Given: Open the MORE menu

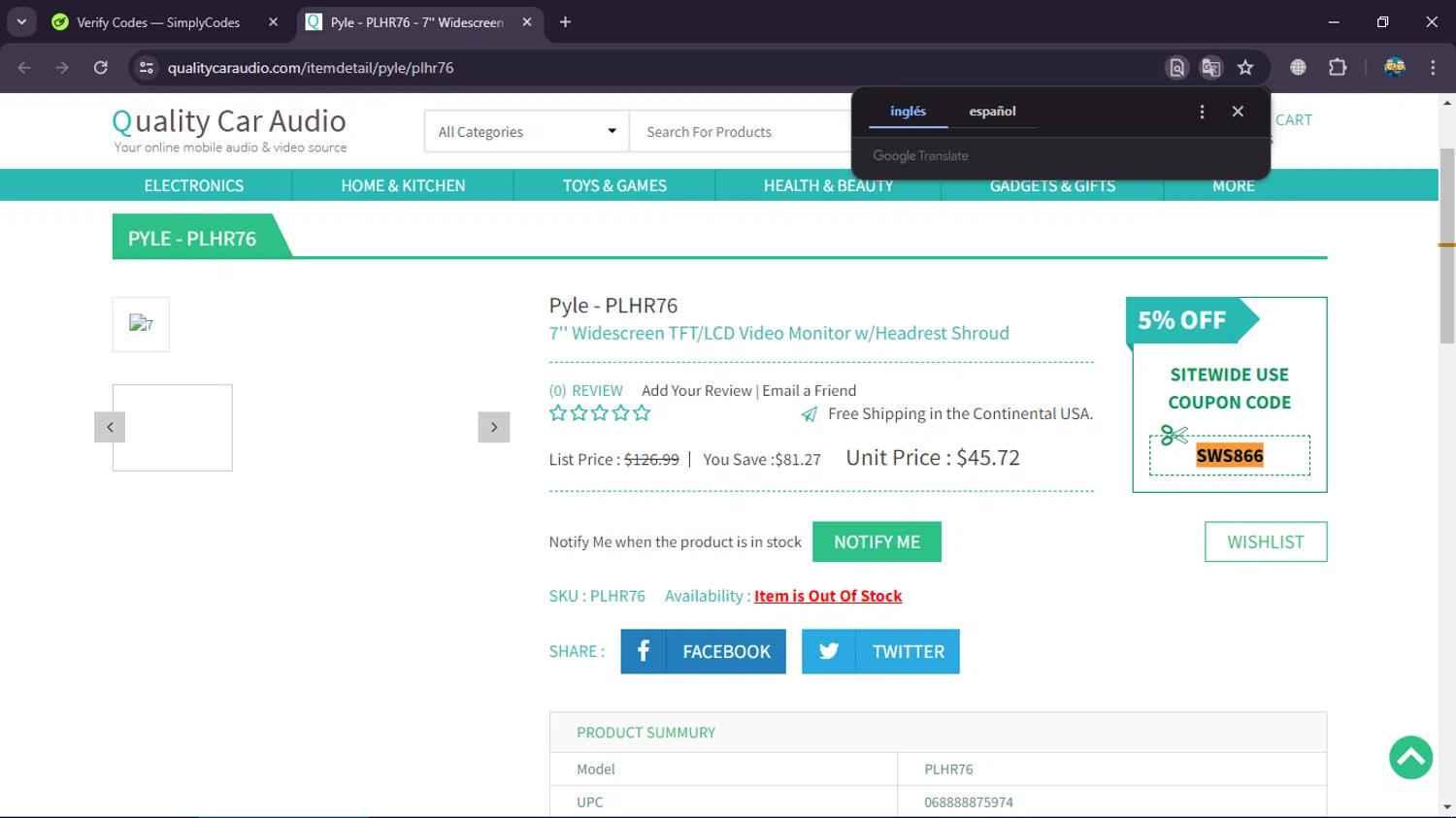Looking at the screenshot, I should tap(1234, 185).
